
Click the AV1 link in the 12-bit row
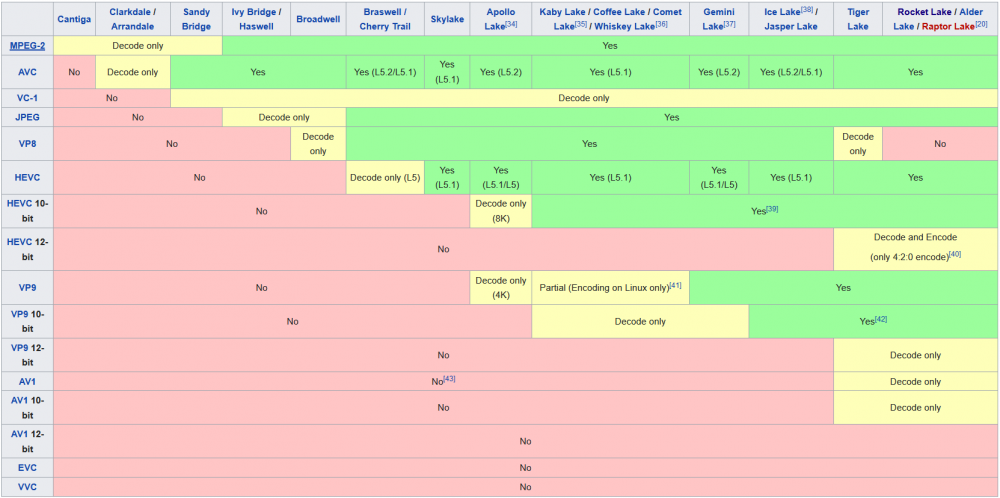(x=20, y=434)
